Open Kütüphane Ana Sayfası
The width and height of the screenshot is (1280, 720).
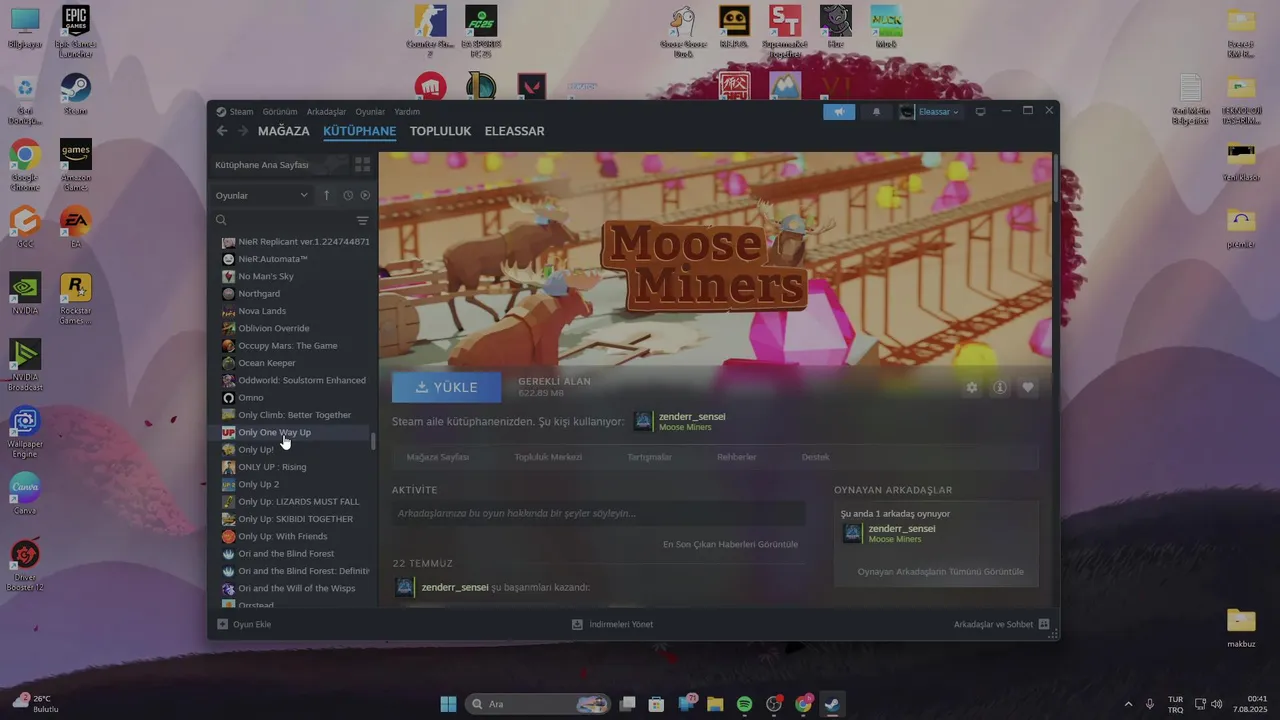(262, 164)
